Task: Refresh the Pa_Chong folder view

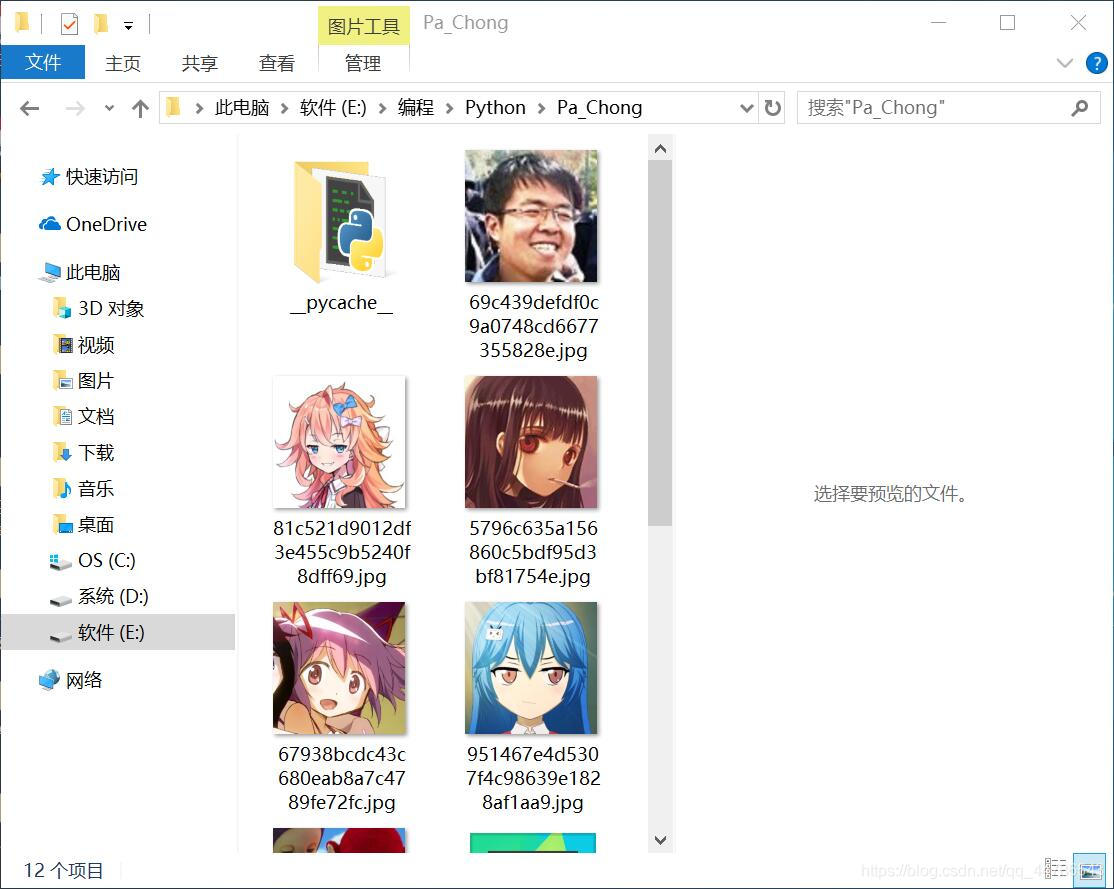Action: [x=772, y=108]
